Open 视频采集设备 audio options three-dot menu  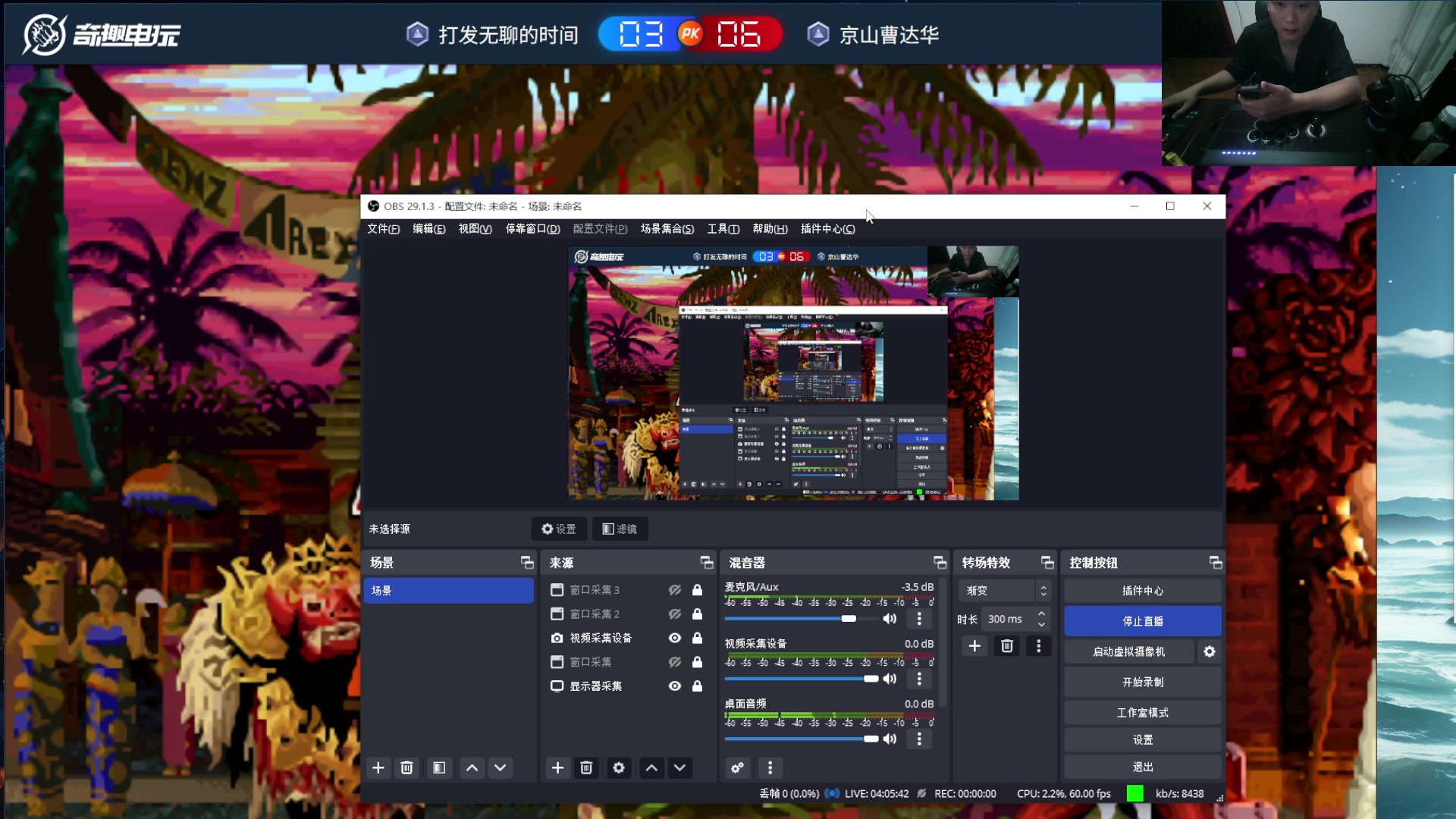coord(919,679)
